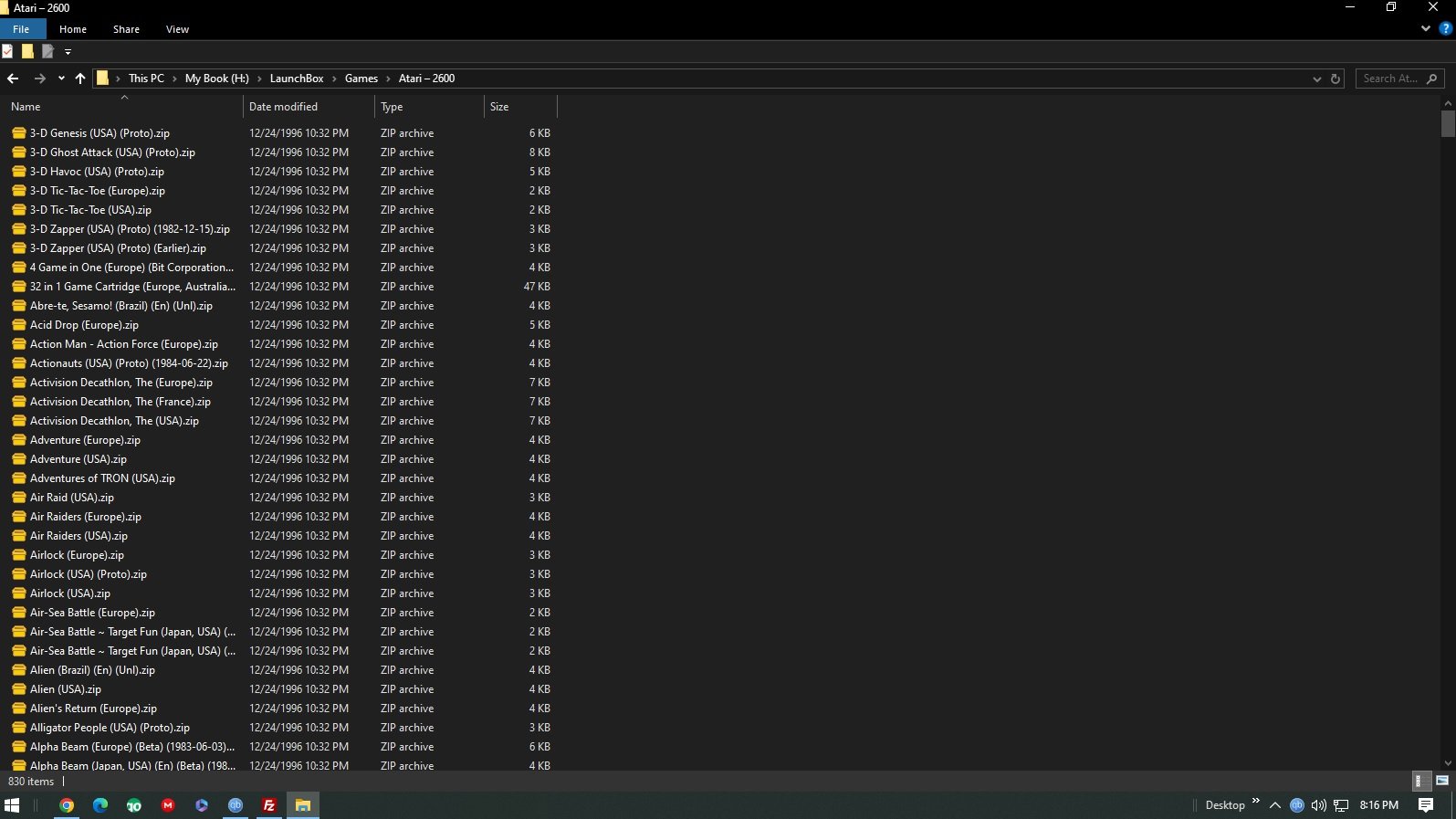The width and height of the screenshot is (1456, 819).
Task: Open qBittorrent from the taskbar
Action: pyautogui.click(x=236, y=805)
